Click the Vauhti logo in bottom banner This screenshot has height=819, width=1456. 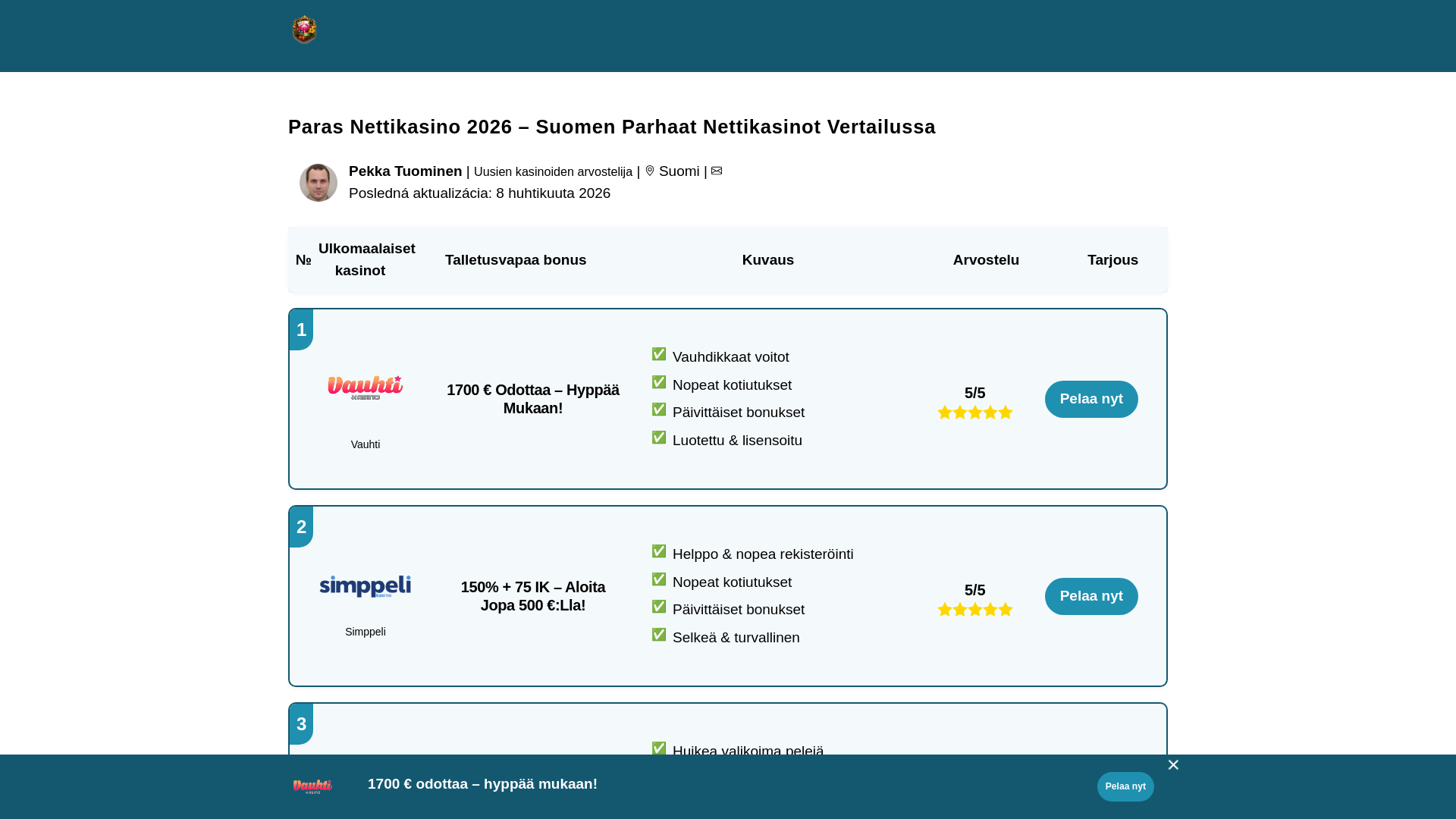(312, 786)
